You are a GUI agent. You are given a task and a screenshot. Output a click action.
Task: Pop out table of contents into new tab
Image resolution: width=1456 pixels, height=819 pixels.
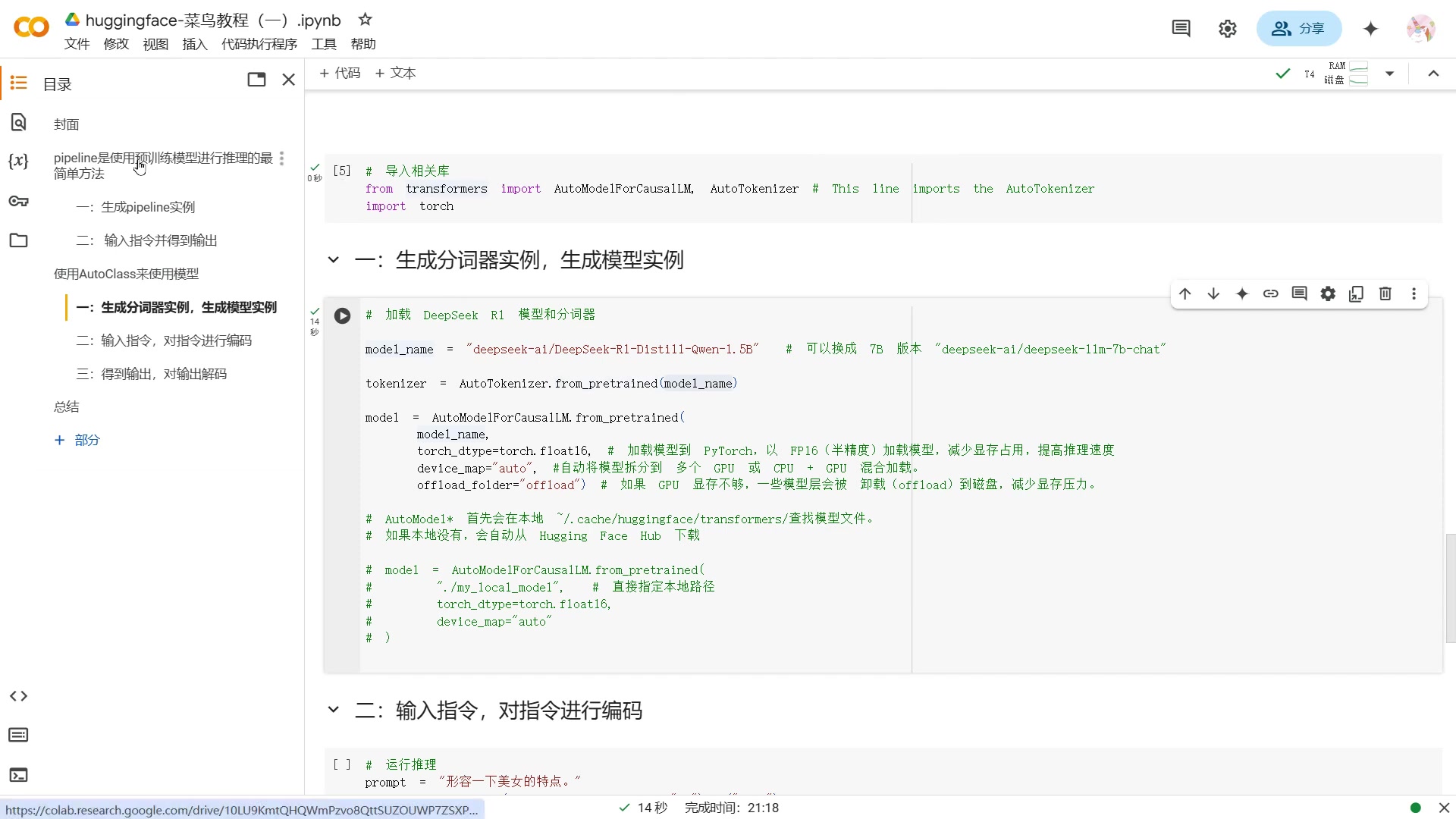[256, 80]
